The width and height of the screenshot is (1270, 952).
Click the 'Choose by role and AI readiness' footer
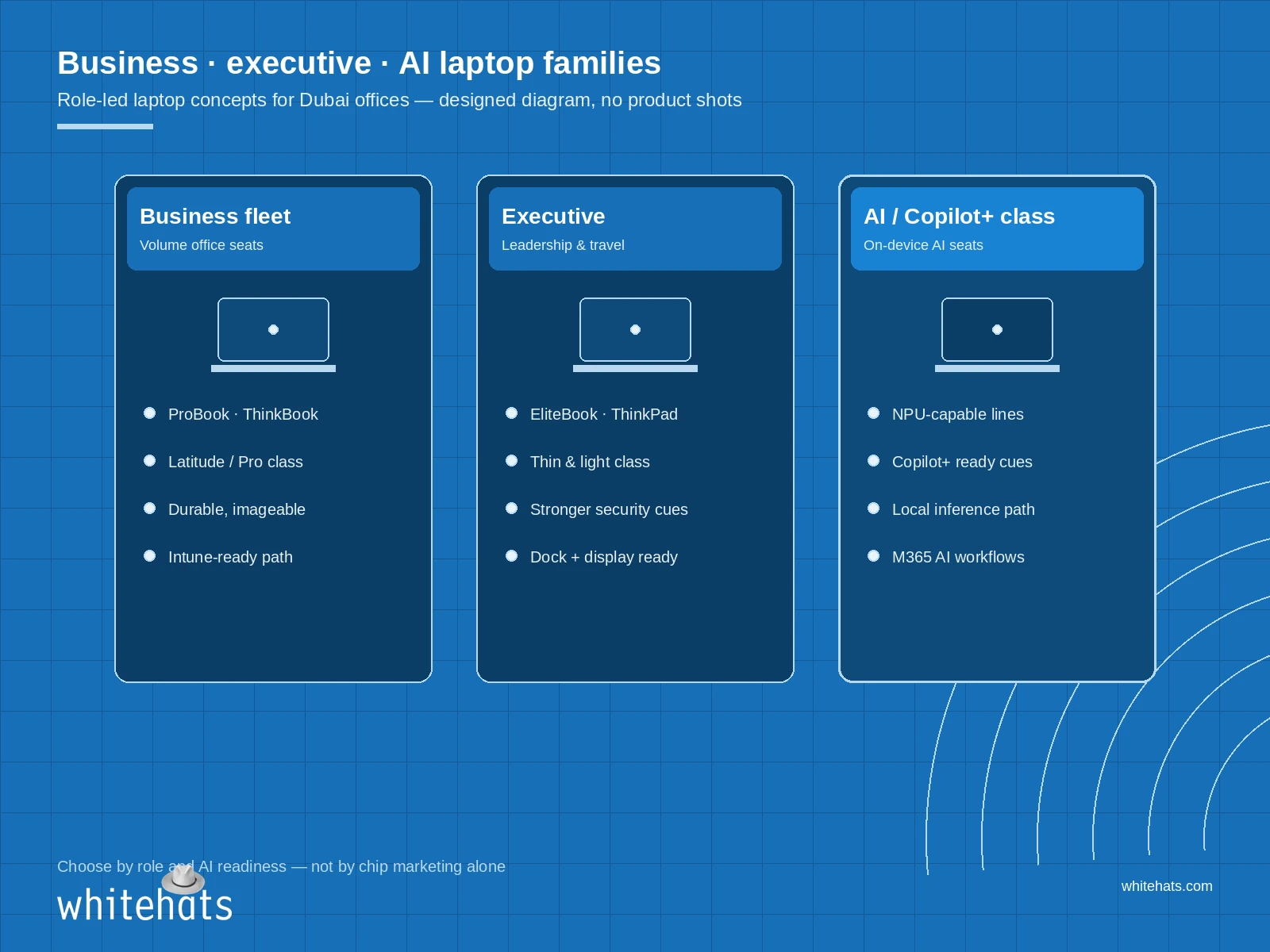coord(281,866)
